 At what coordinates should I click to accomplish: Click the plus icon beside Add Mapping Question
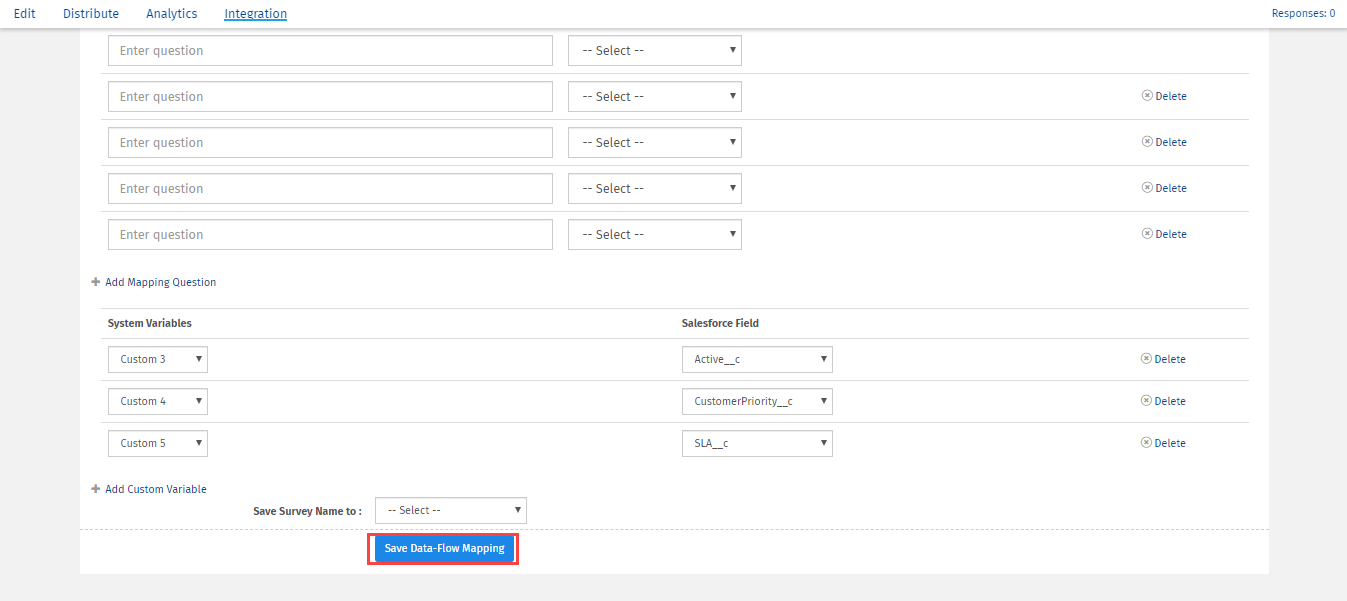point(96,282)
